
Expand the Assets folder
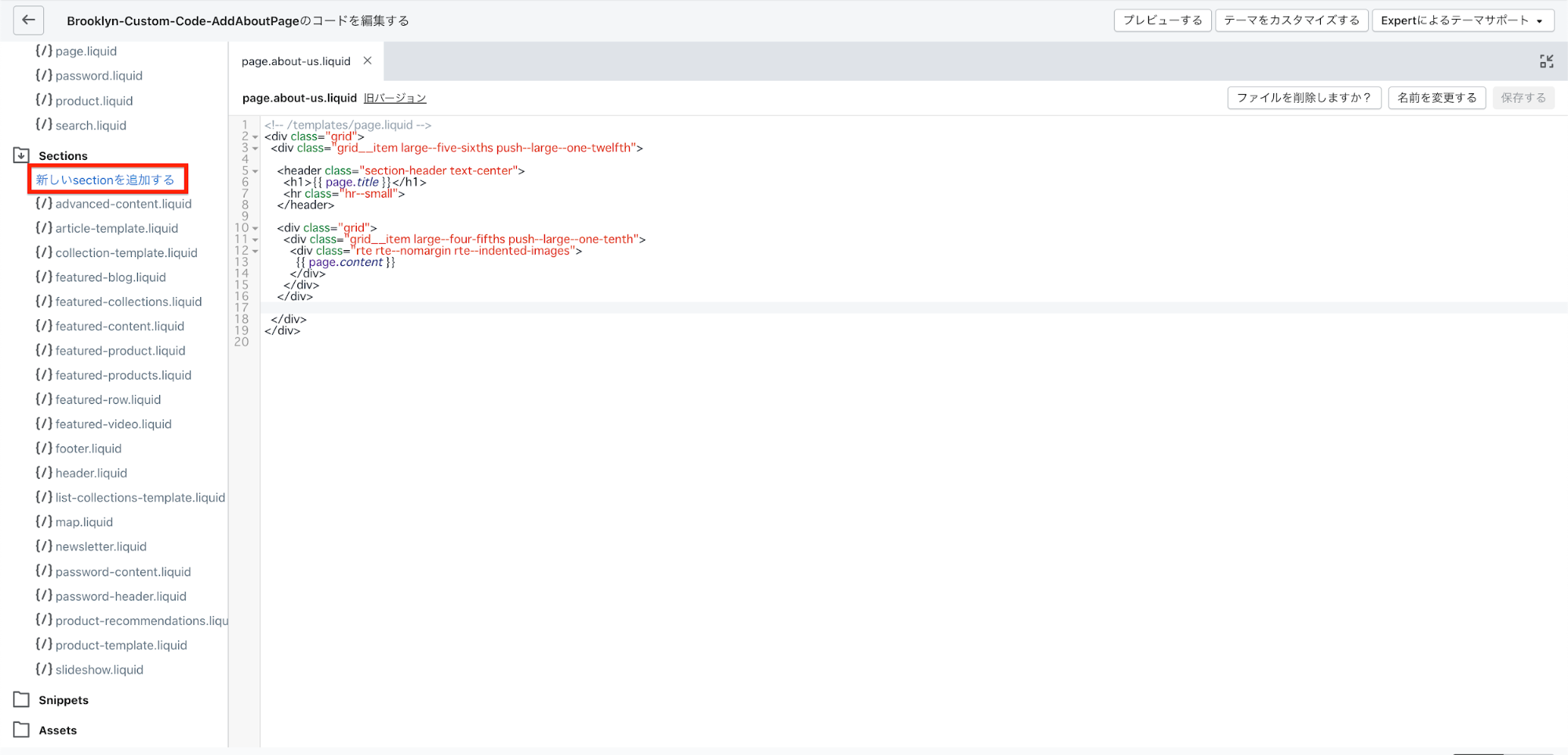pyautogui.click(x=21, y=729)
